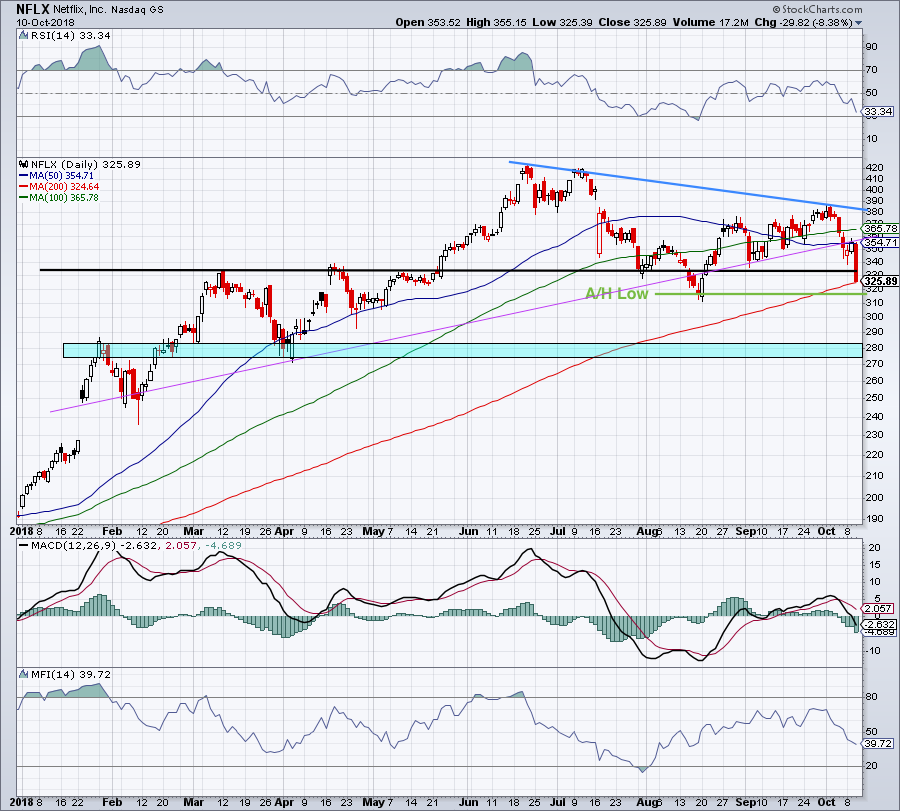This screenshot has height=811, width=900.
Task: Click the RSI(14) area-chart legend icon
Action: [24, 35]
